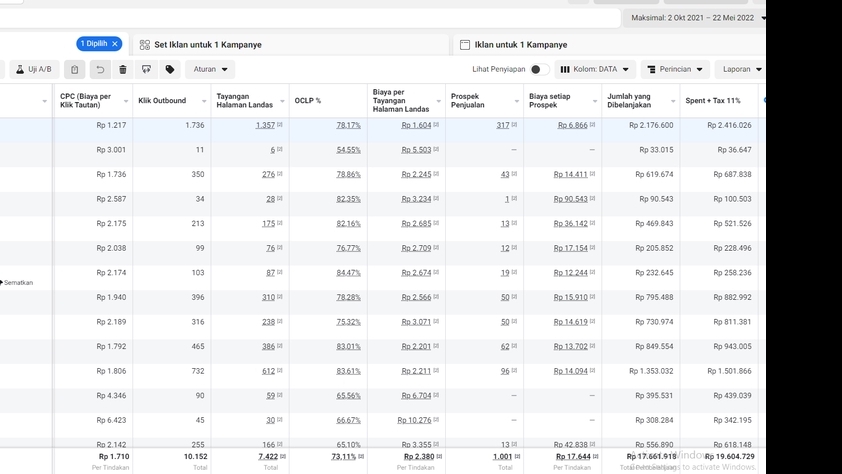Open the 310 landing page views link
This screenshot has height=474, width=842.
[x=268, y=297]
